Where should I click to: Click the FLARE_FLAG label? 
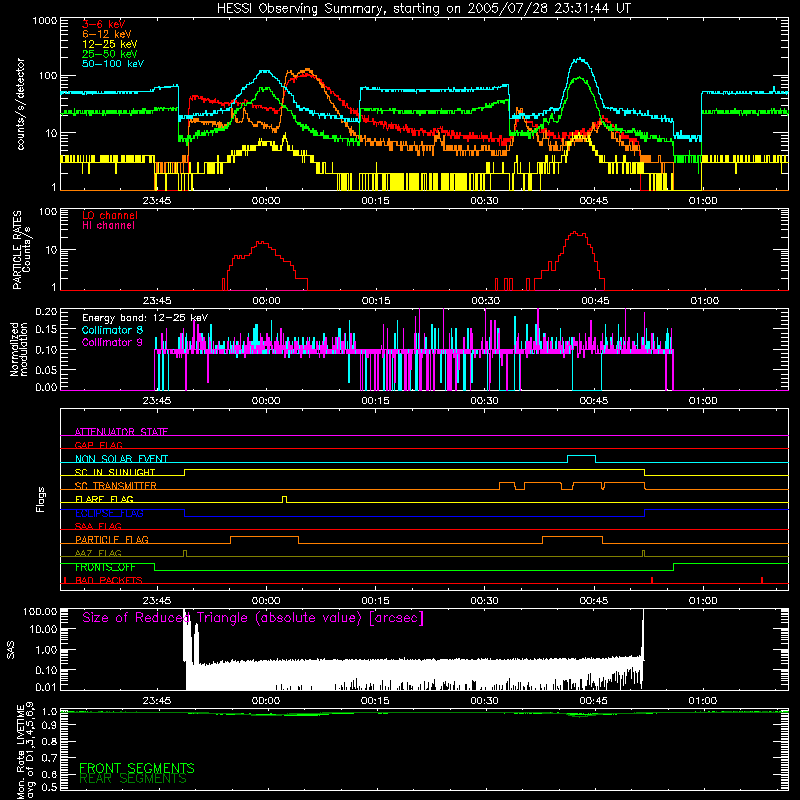(x=104, y=499)
